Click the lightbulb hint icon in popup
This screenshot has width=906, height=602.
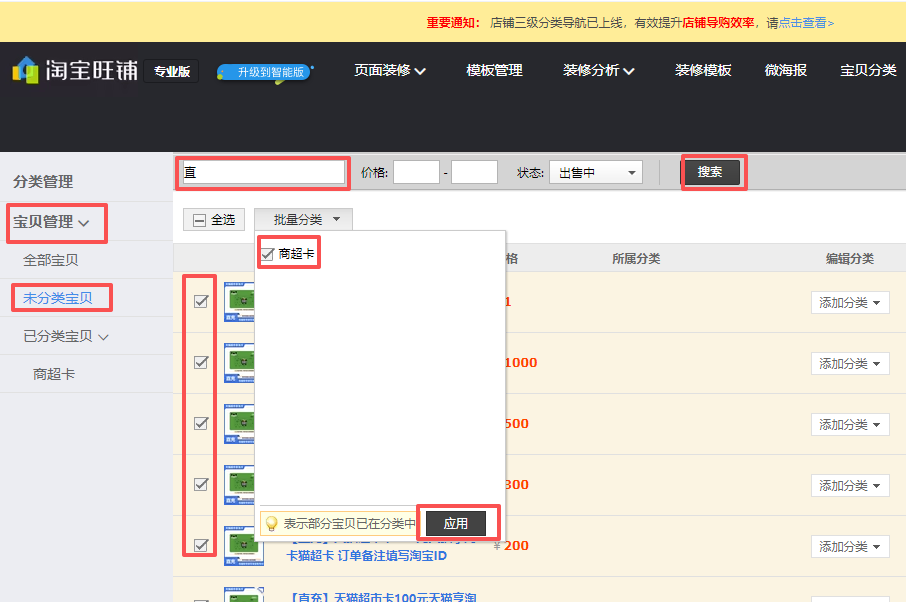click(269, 523)
